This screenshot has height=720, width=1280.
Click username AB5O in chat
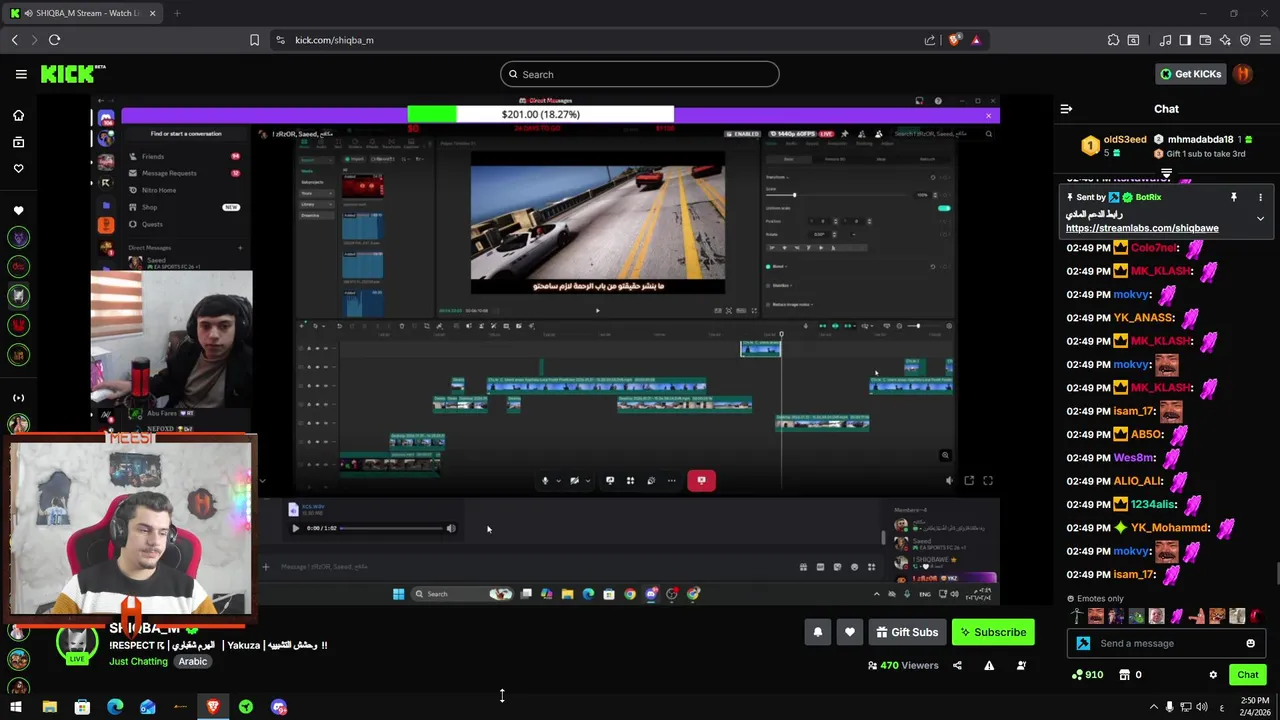pos(1146,435)
